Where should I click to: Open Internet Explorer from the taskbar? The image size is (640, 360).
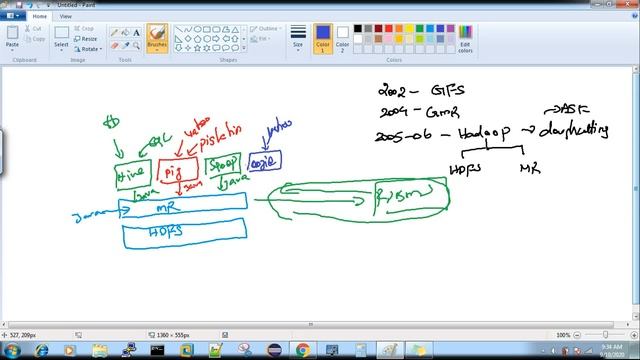pyautogui.click(x=41, y=350)
